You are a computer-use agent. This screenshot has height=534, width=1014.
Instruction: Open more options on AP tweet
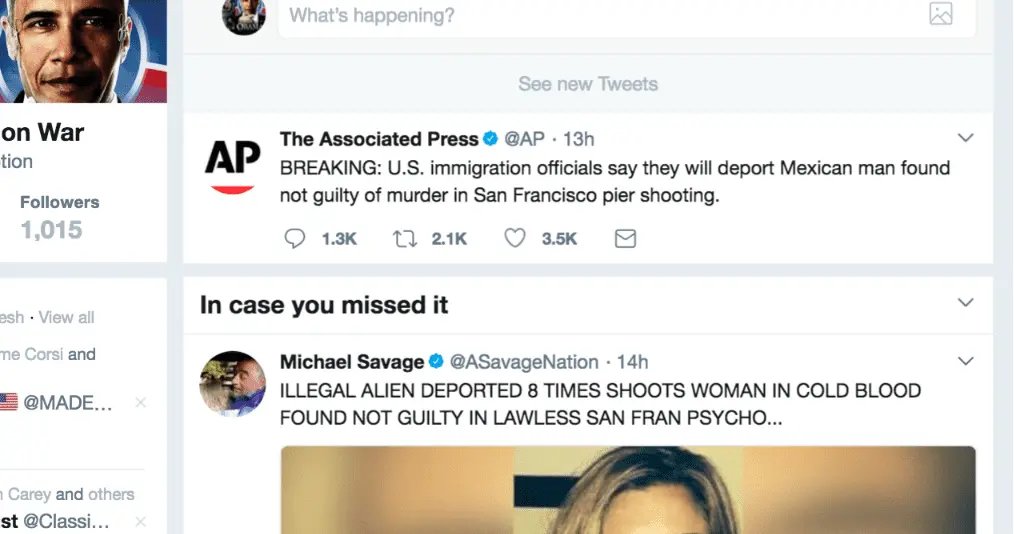pyautogui.click(x=965, y=138)
